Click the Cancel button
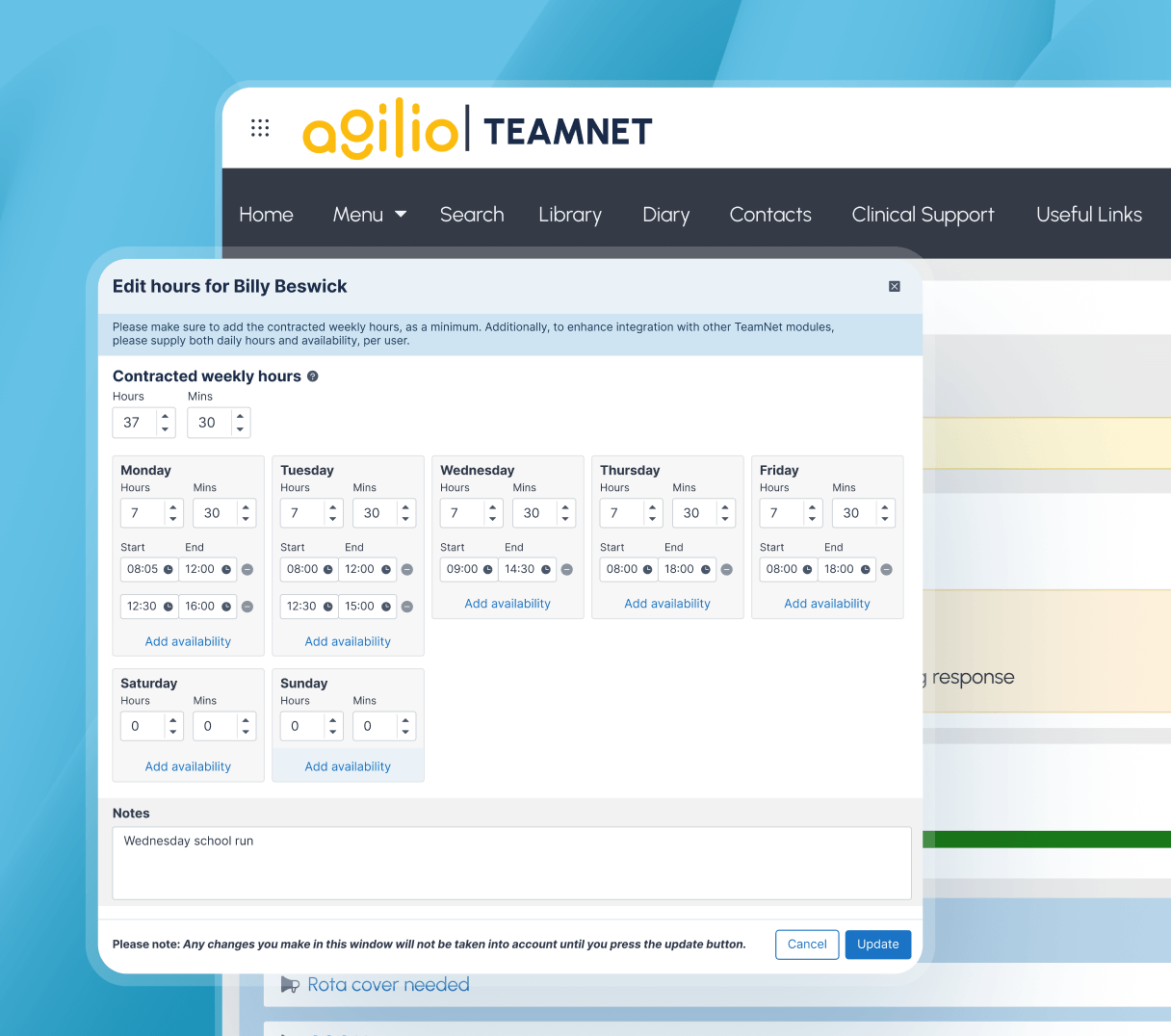 [807, 945]
